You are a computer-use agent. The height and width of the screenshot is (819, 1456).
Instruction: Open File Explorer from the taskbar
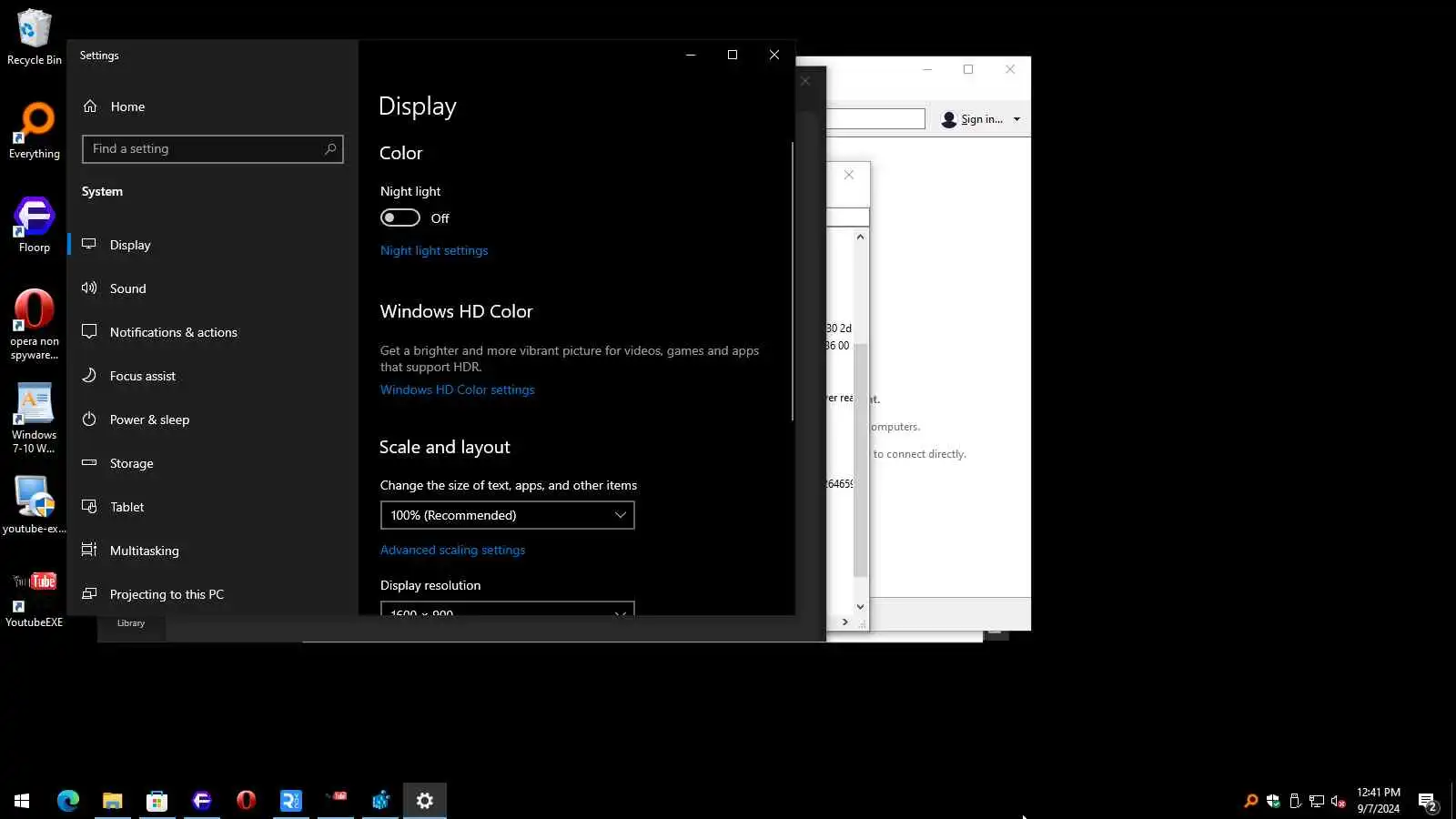pyautogui.click(x=113, y=801)
